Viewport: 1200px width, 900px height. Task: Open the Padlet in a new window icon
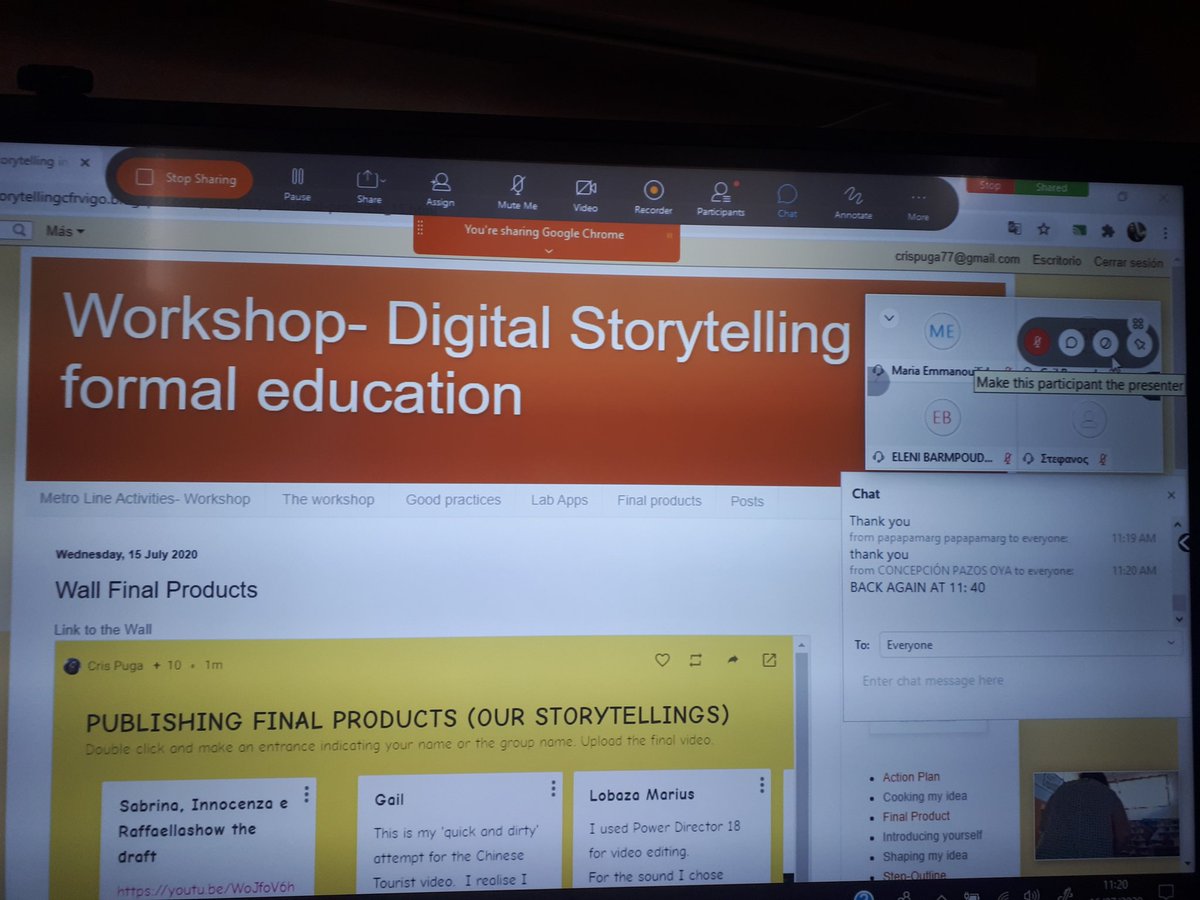[x=769, y=660]
